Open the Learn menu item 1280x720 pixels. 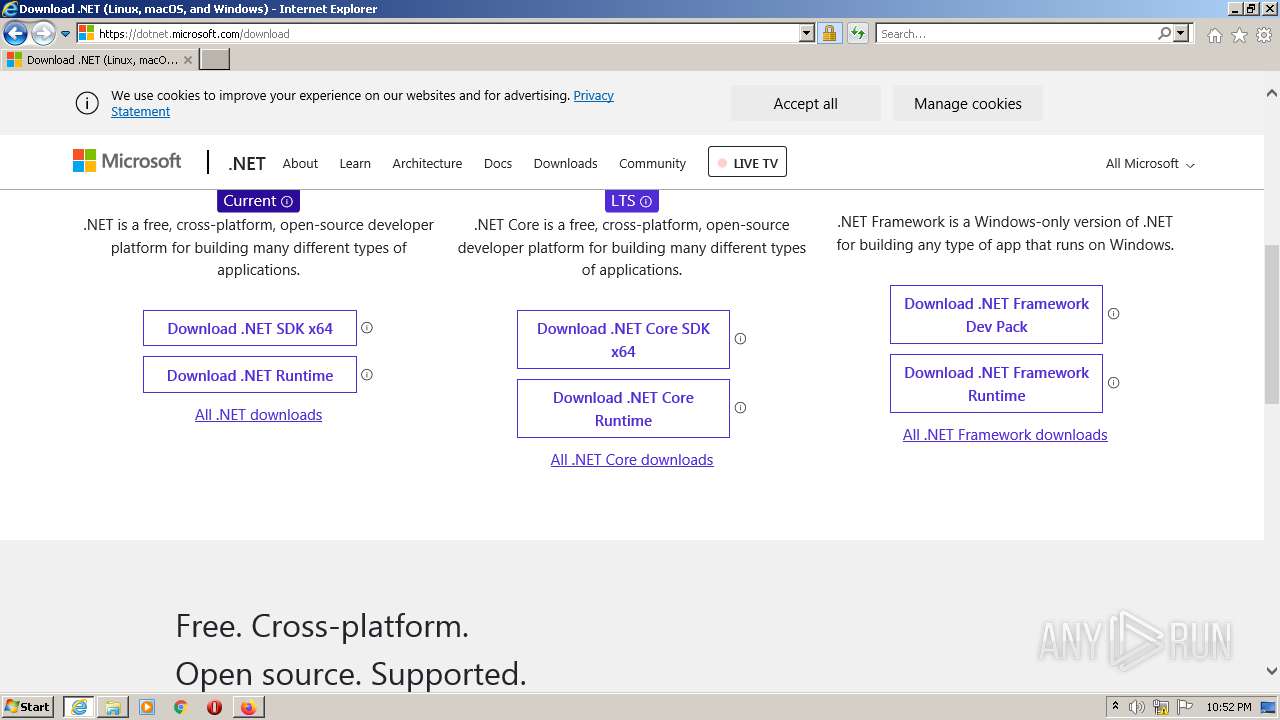(355, 163)
